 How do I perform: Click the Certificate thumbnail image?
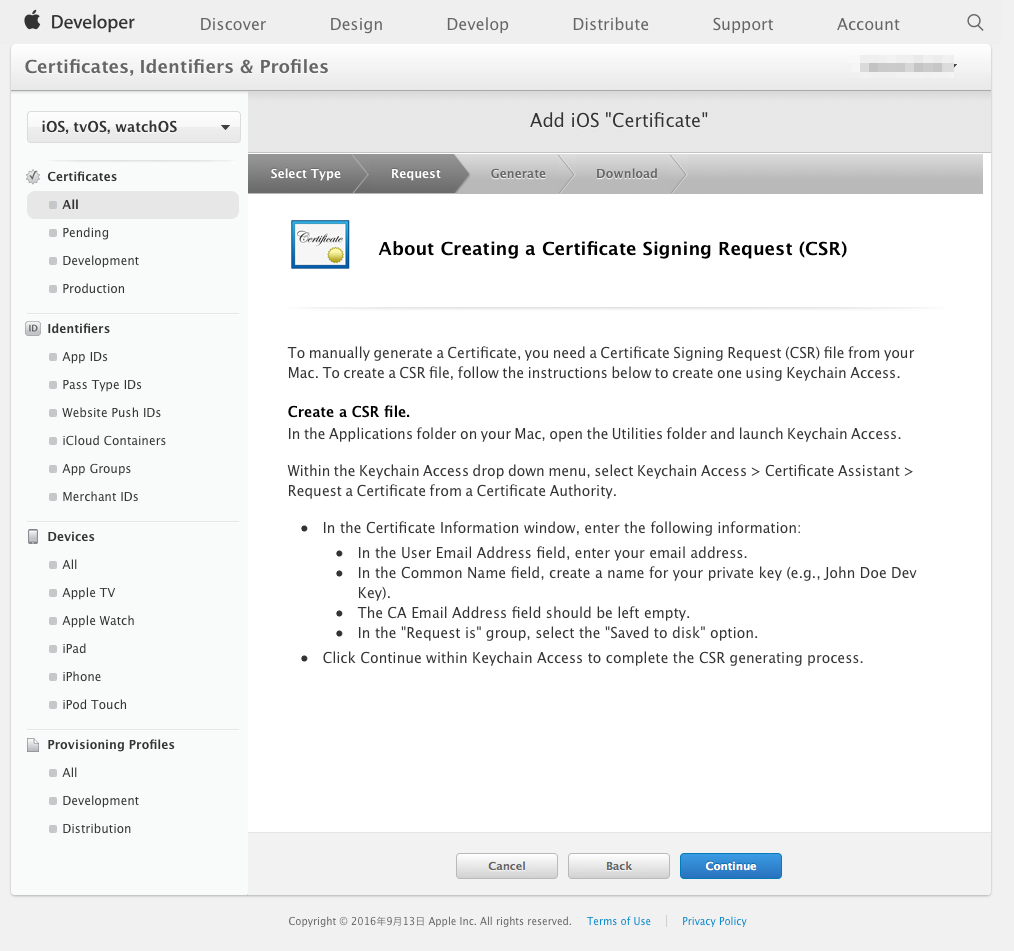click(x=320, y=244)
